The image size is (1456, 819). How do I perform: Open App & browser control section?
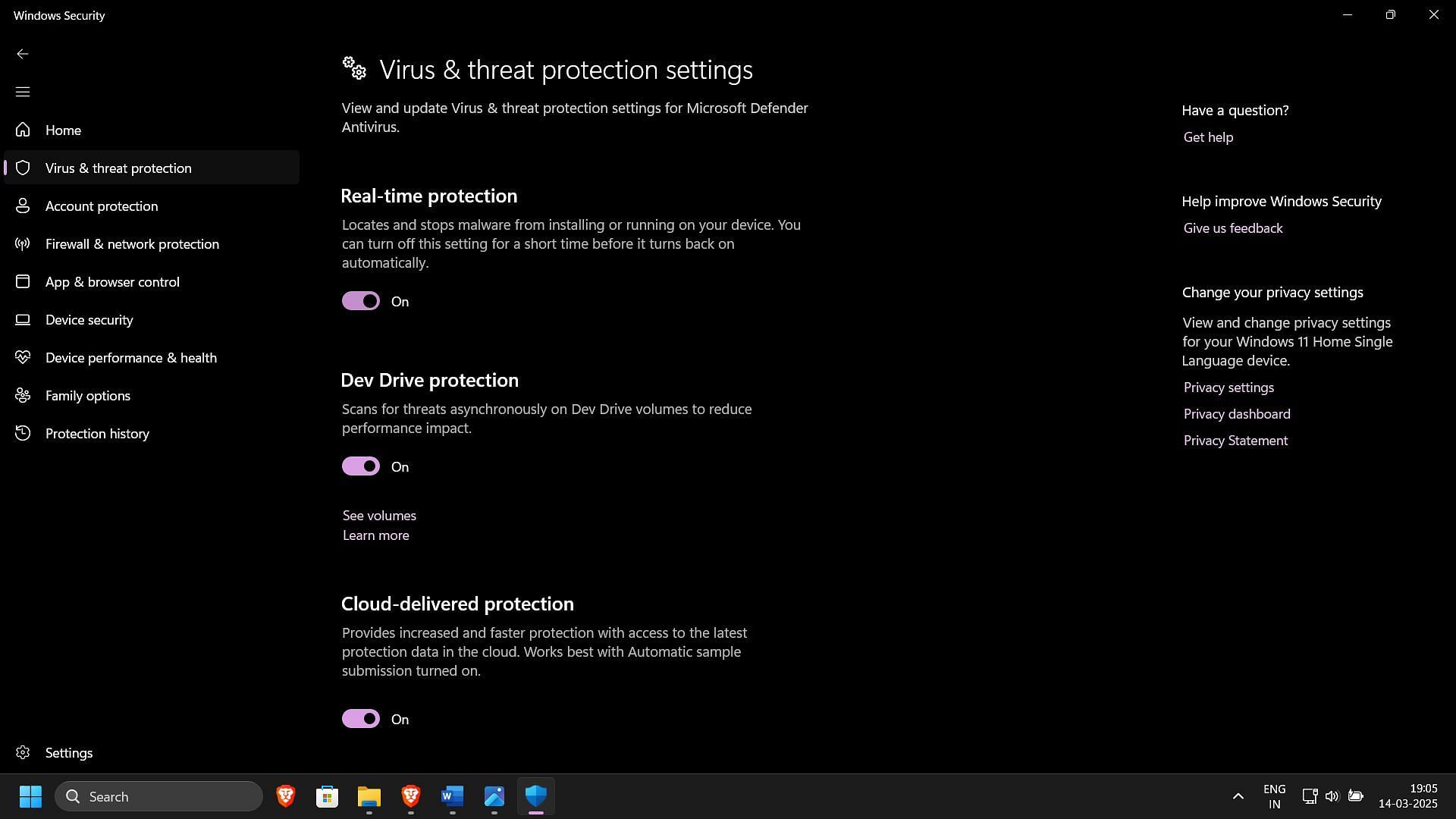152,281
